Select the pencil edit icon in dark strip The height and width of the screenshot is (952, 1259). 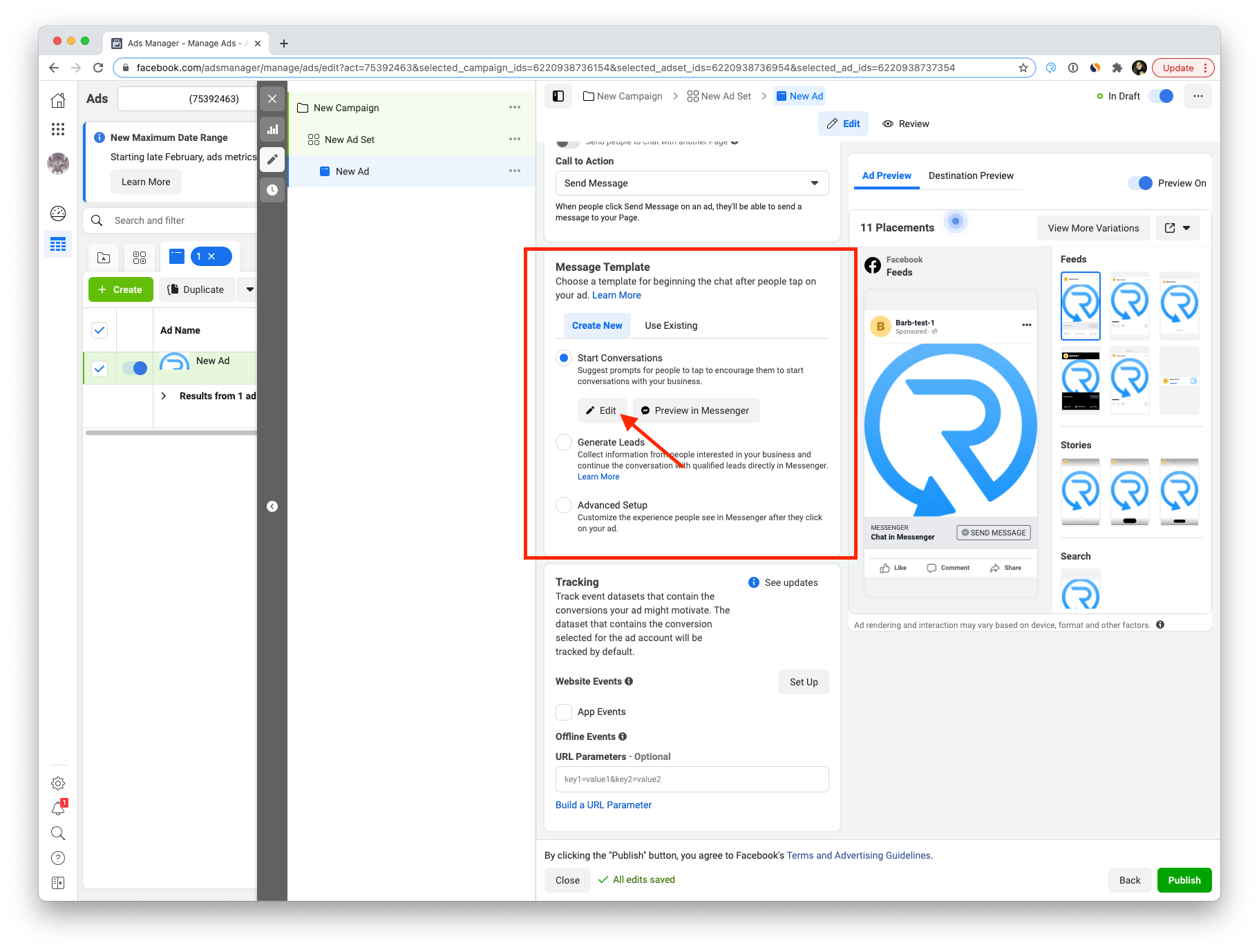coord(272,160)
